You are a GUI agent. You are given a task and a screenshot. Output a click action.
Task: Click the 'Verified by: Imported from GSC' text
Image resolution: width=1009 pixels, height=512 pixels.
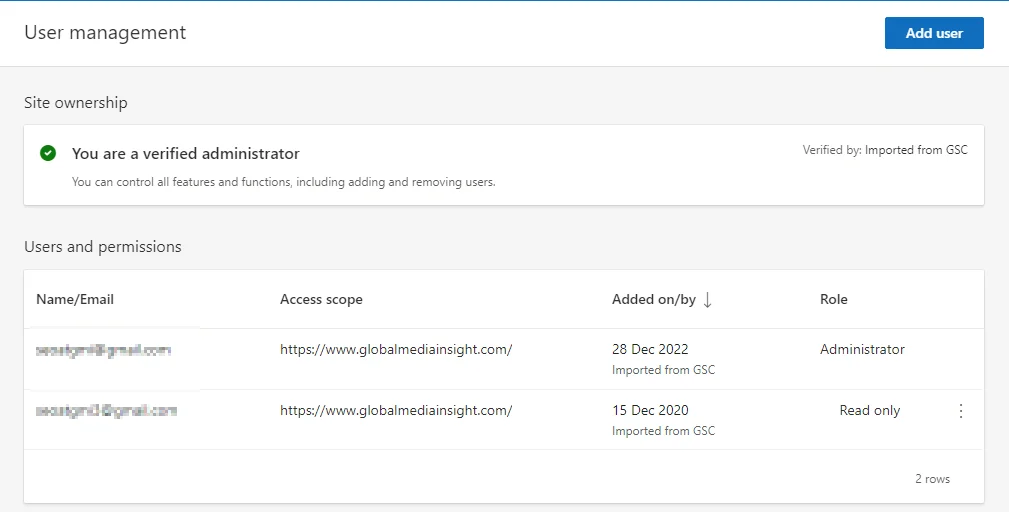pyautogui.click(x=885, y=151)
